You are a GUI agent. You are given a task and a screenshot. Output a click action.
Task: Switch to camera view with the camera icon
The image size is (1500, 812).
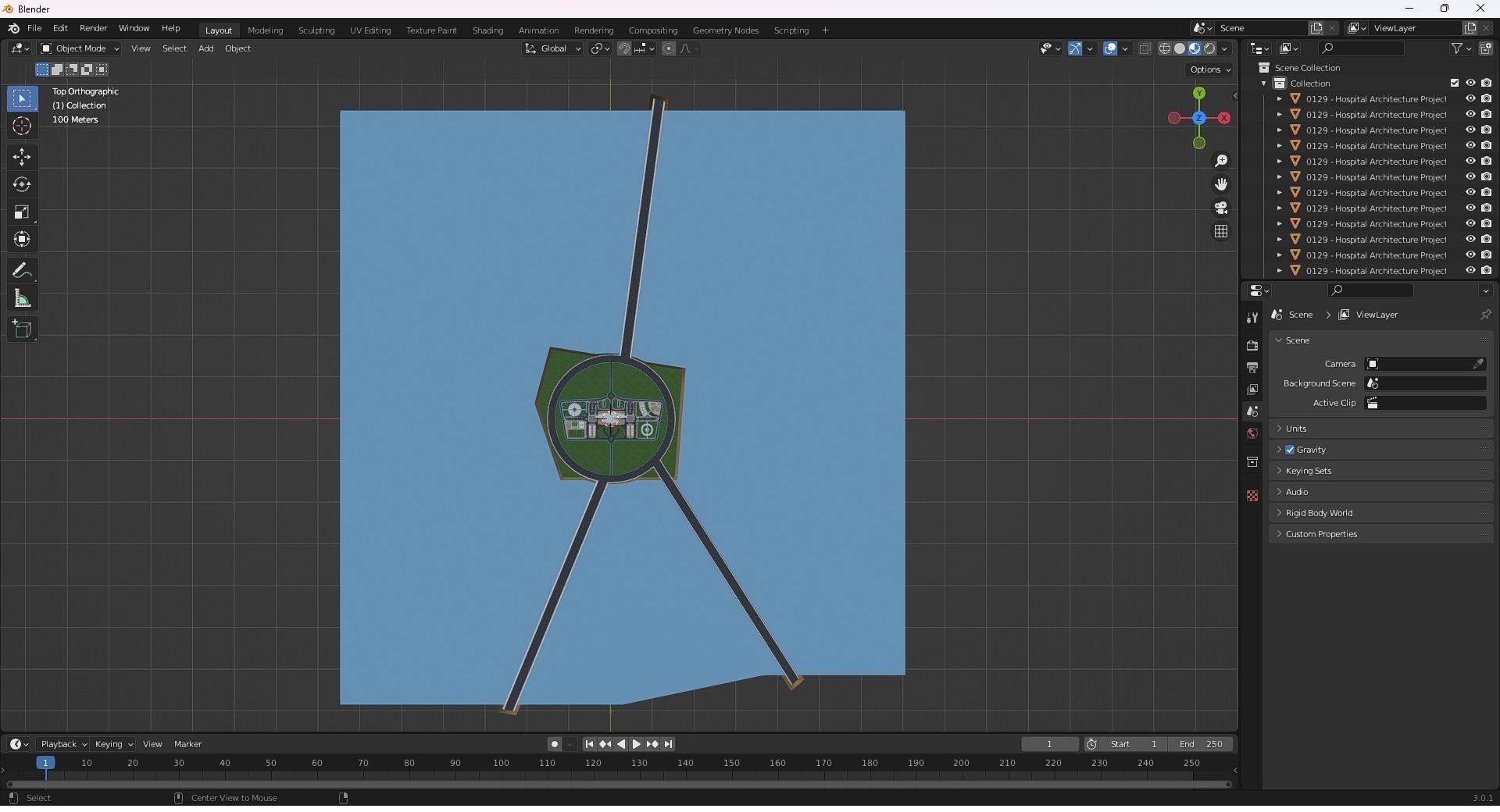coord(1221,208)
